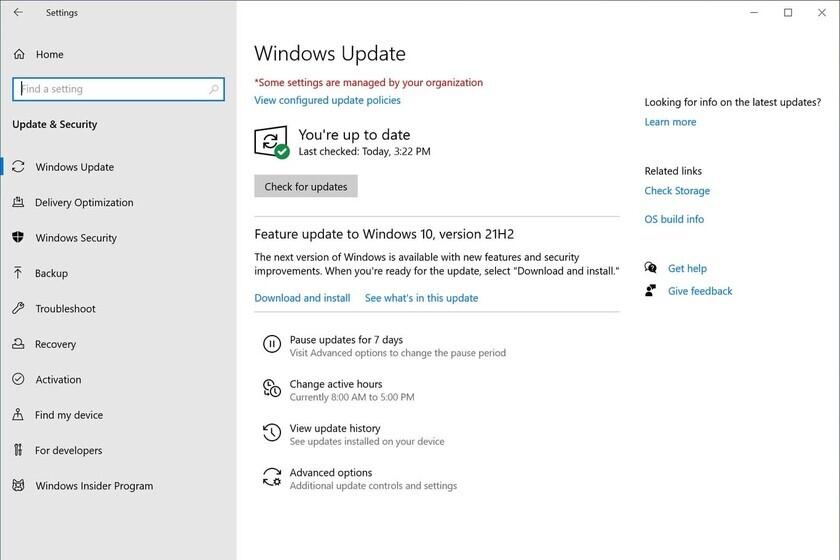Image resolution: width=840 pixels, height=560 pixels.
Task: Focus the Find a setting search box
Action: (118, 89)
